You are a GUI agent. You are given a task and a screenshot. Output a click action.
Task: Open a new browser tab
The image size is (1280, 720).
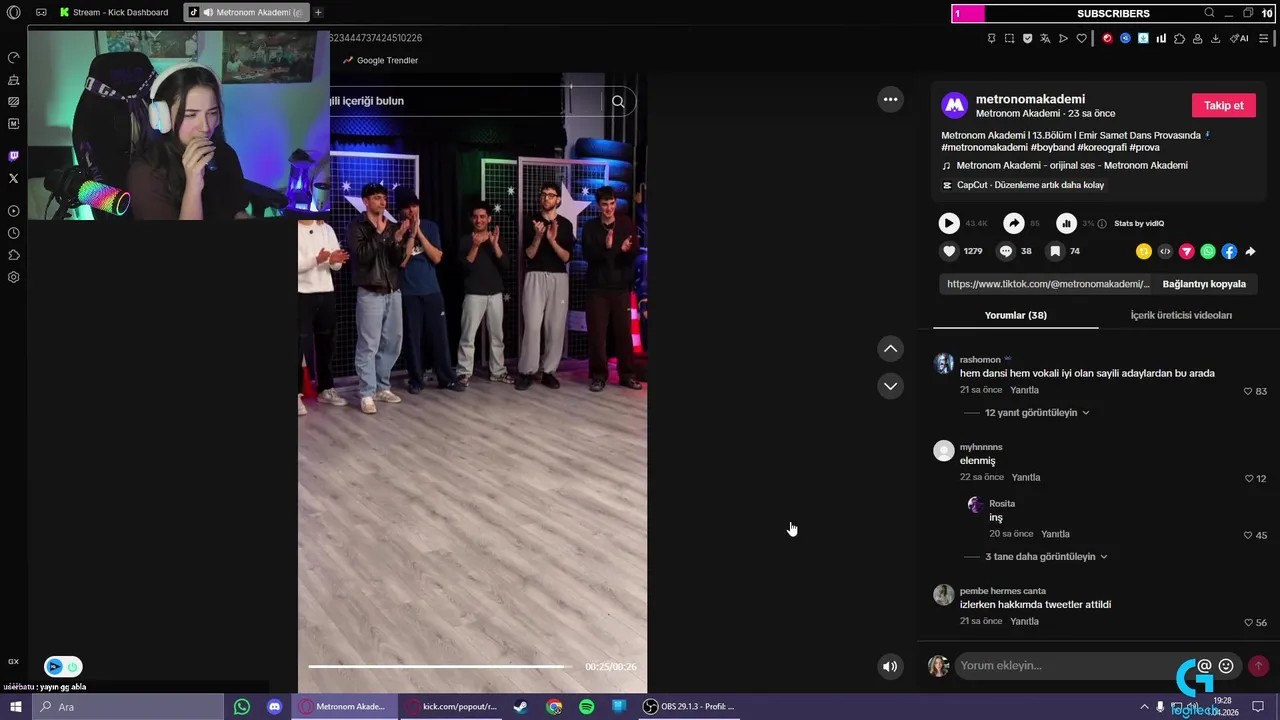click(318, 13)
